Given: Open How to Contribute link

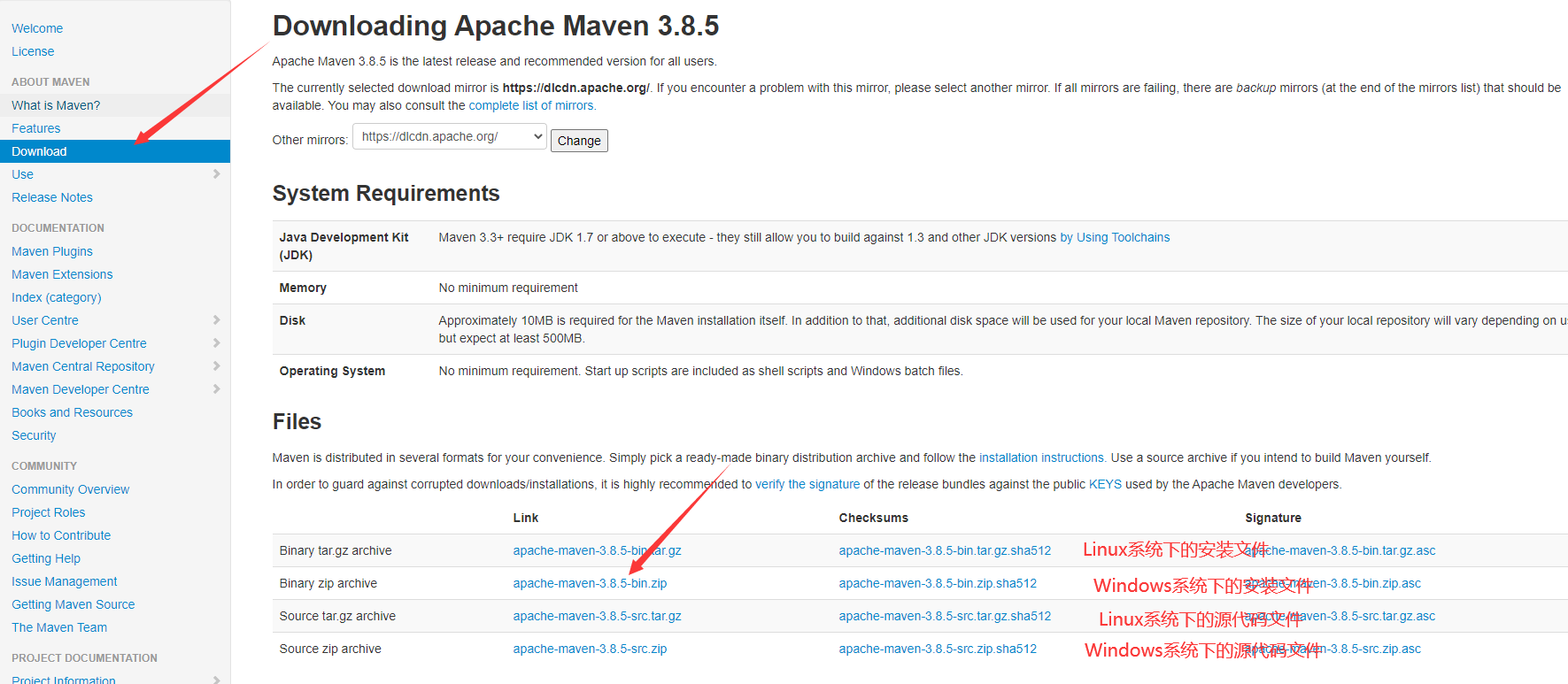Looking at the screenshot, I should tap(61, 535).
